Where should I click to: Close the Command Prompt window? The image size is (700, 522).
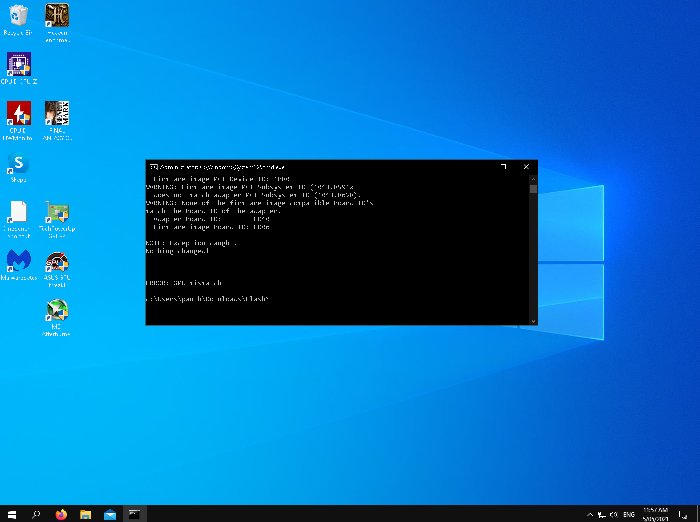pyautogui.click(x=526, y=167)
